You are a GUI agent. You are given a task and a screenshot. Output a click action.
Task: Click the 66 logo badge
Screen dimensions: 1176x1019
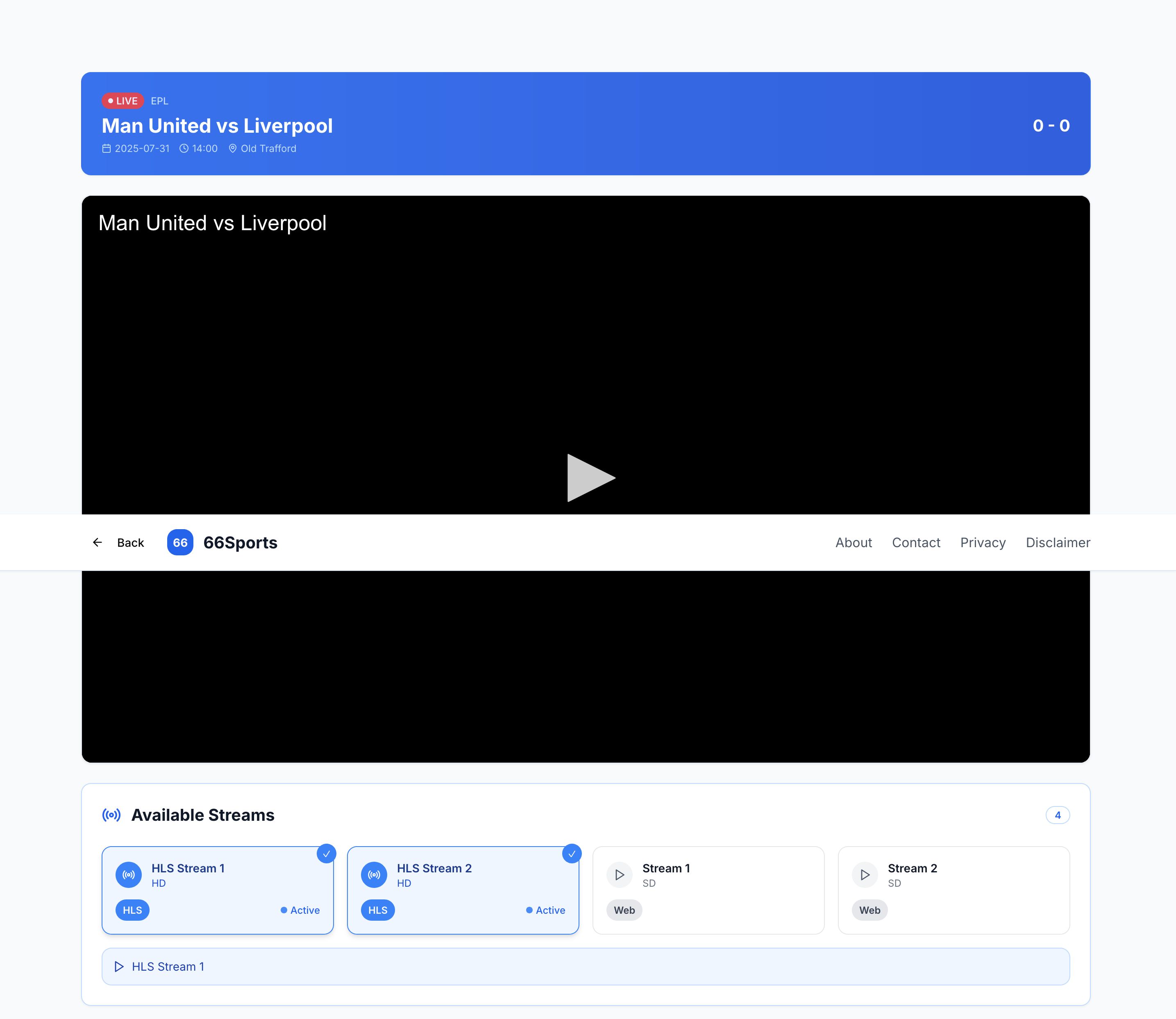(x=180, y=543)
